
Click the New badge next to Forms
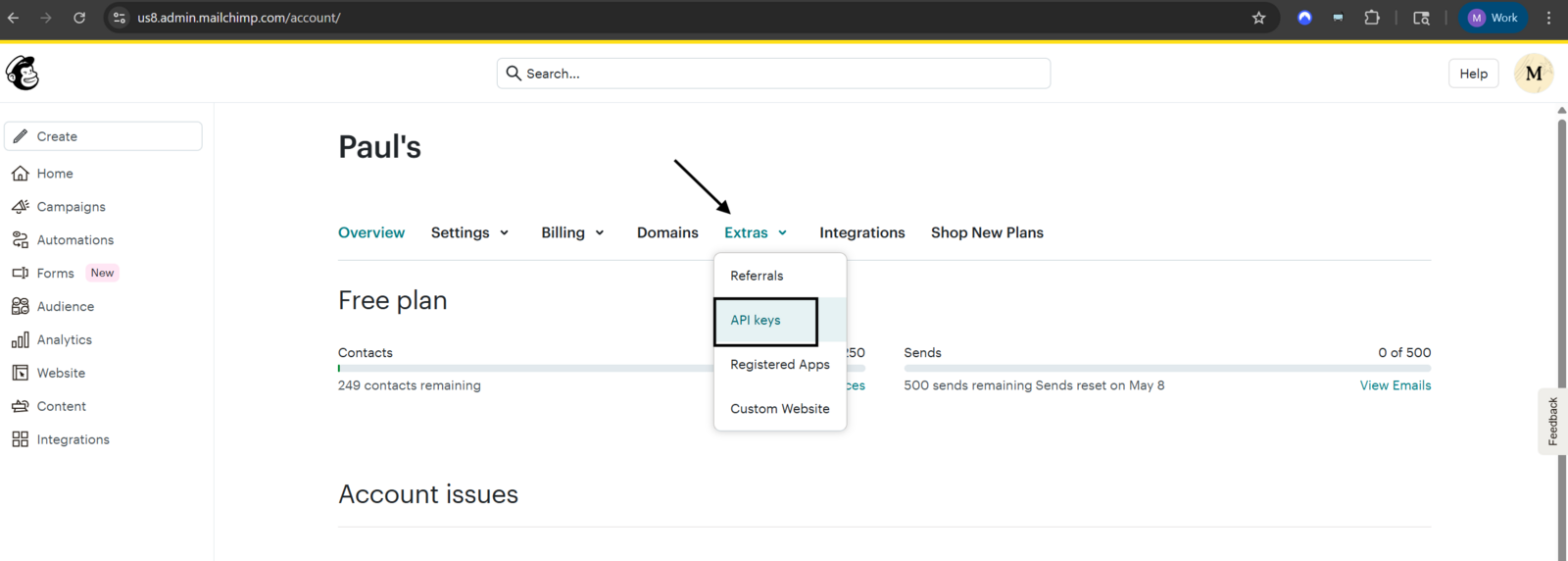coord(103,273)
